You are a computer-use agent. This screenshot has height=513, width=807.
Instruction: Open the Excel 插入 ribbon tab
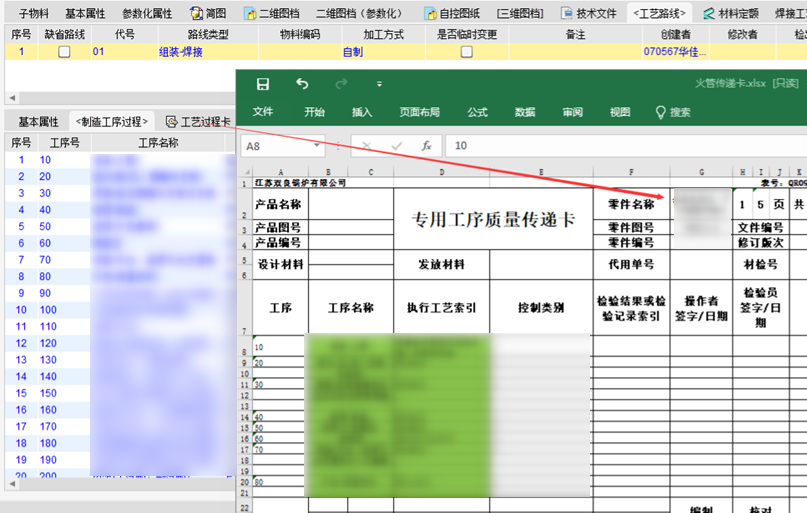[x=362, y=112]
